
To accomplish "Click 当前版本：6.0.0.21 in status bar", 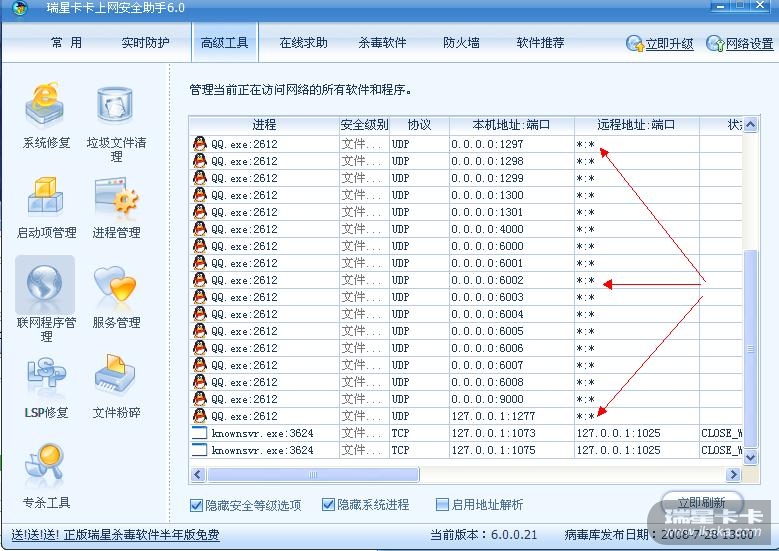I will 483,535.
